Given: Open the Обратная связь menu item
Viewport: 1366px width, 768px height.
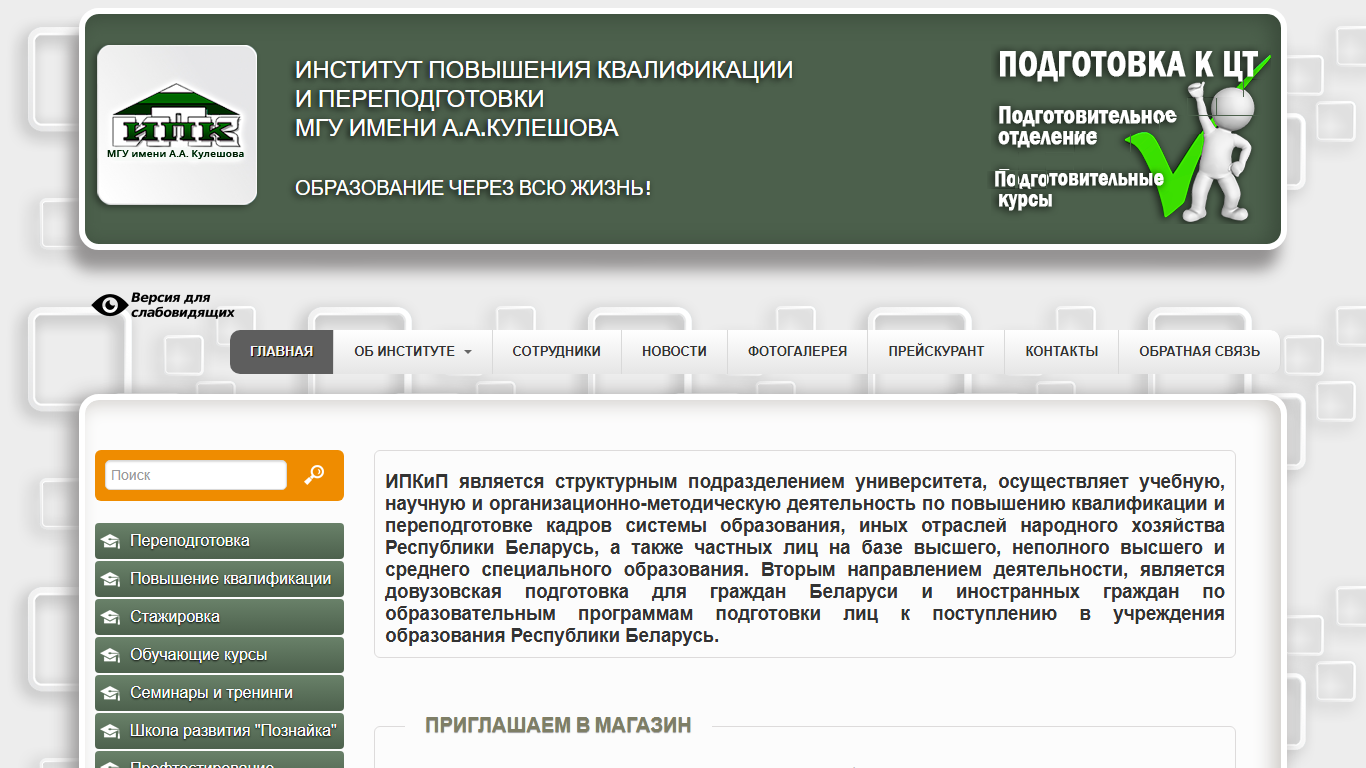Looking at the screenshot, I should pyautogui.click(x=1199, y=352).
